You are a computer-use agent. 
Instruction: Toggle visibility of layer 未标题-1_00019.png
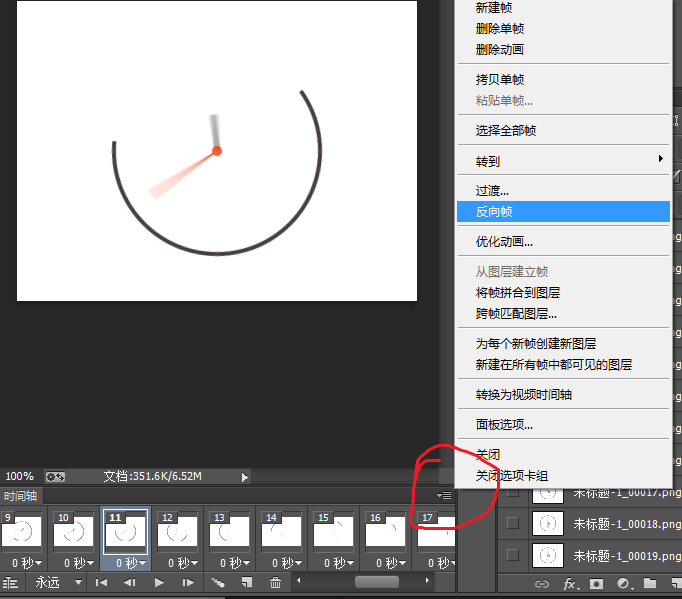[x=513, y=555]
